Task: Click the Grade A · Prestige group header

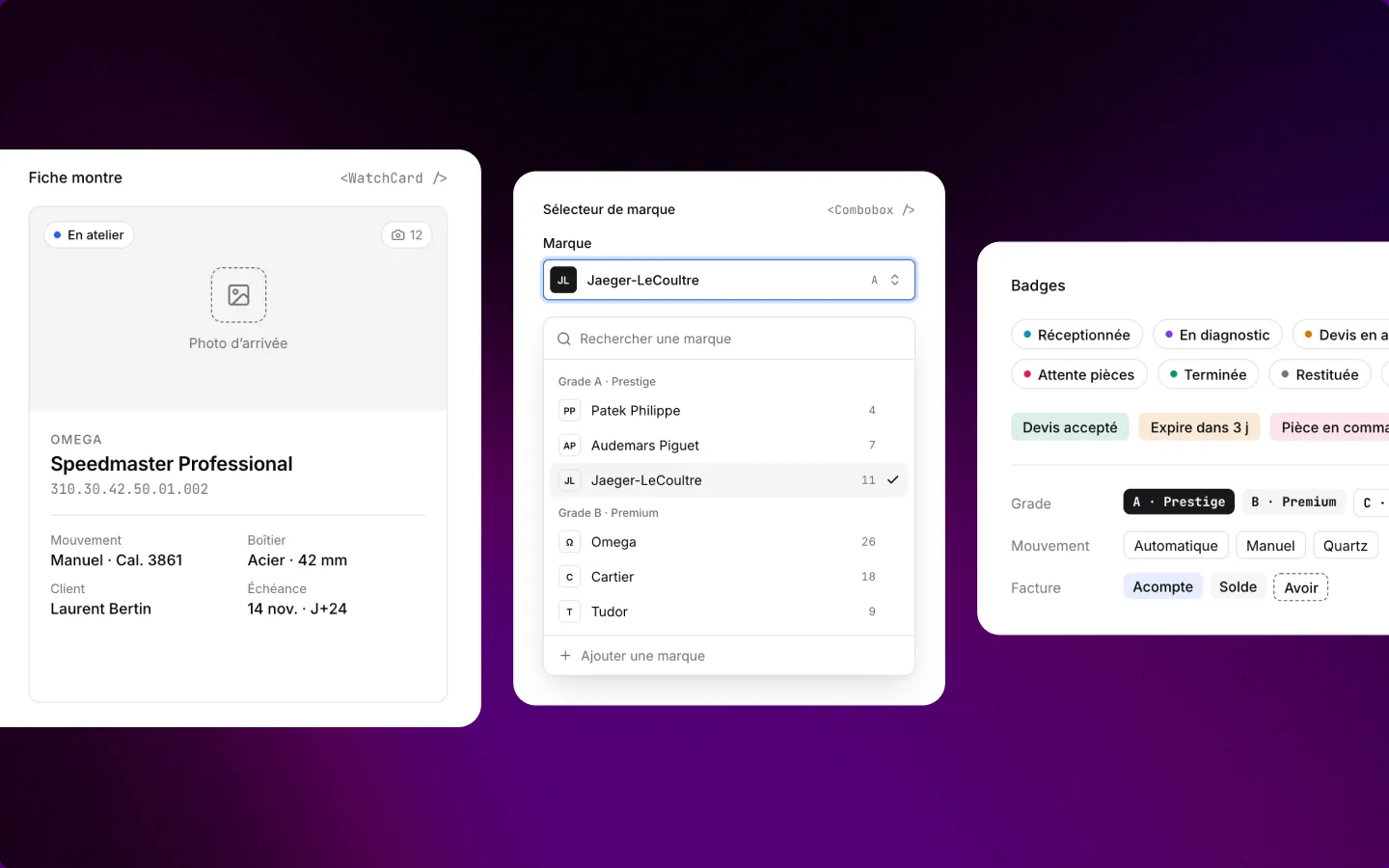Action: [x=607, y=382]
